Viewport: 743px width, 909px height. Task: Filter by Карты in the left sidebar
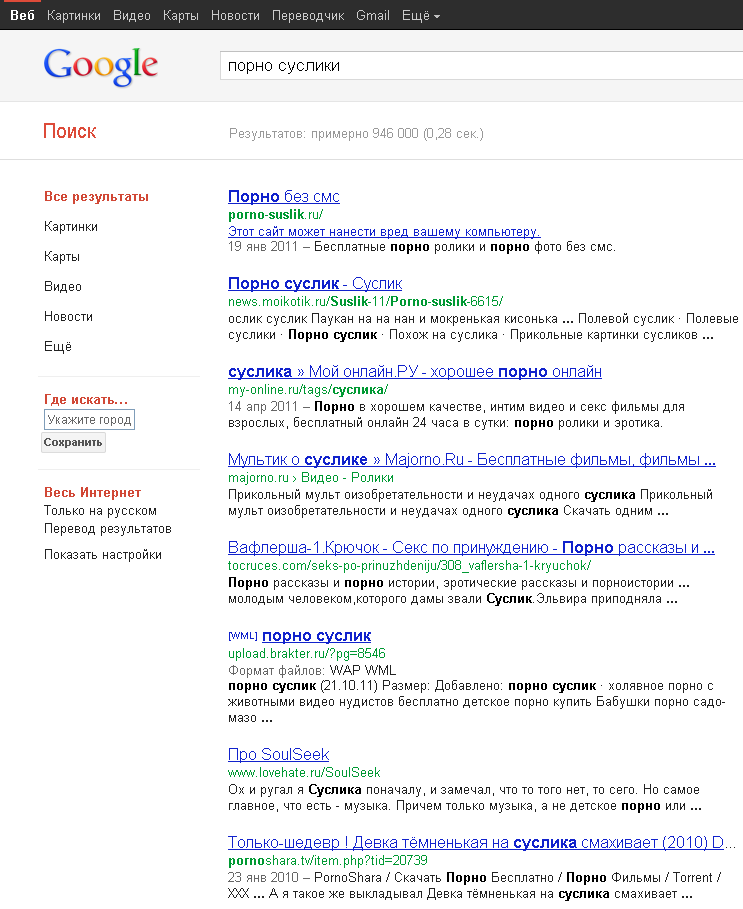point(62,257)
